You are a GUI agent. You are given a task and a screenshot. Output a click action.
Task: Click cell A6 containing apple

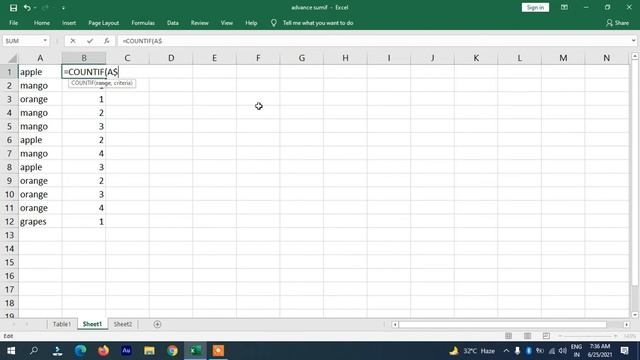coord(40,140)
